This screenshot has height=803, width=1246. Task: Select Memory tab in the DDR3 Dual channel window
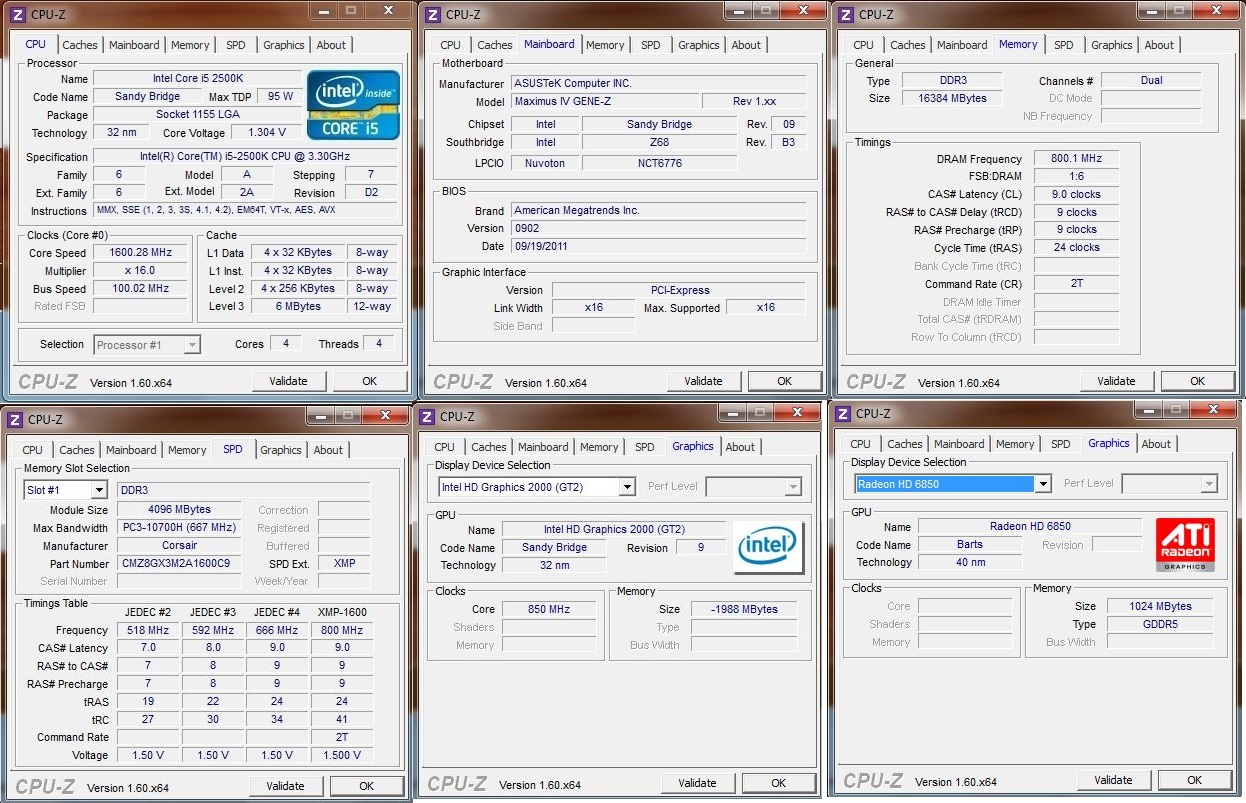[1018, 44]
